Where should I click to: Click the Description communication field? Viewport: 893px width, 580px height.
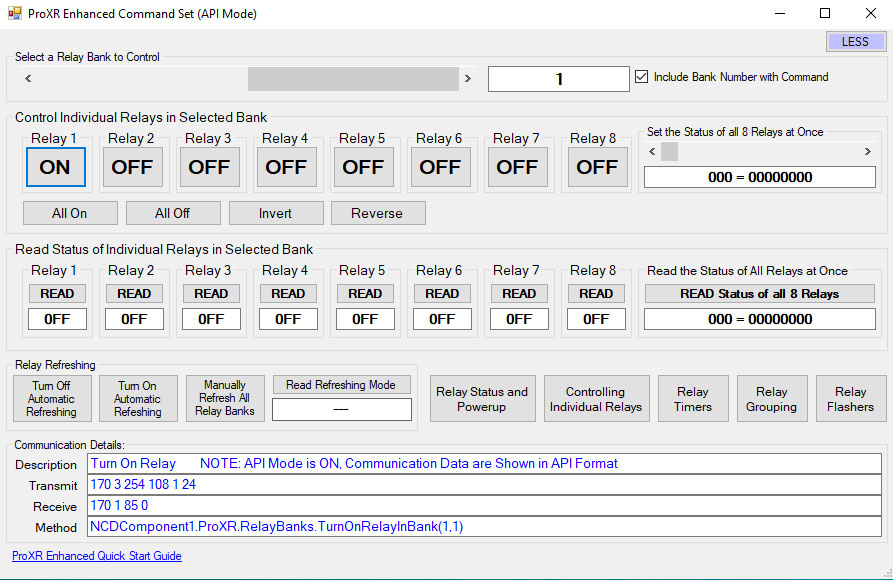[484, 464]
